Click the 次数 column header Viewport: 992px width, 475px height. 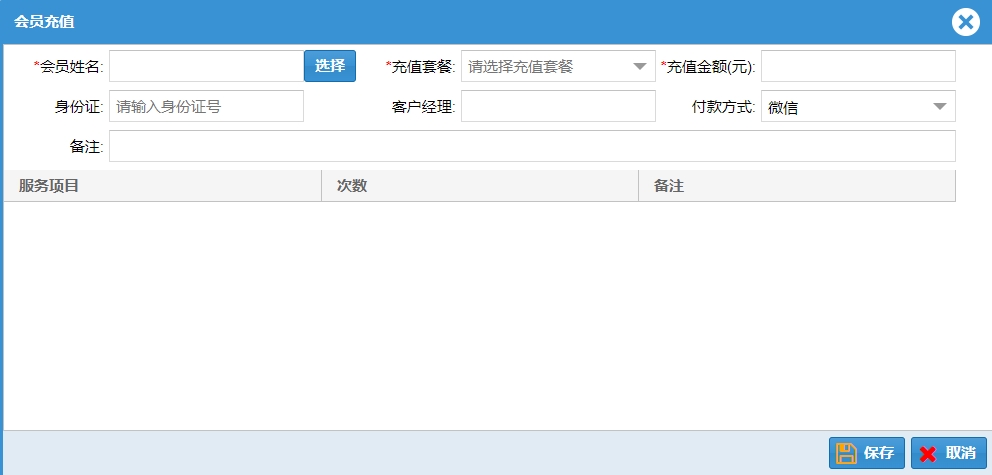[480, 186]
